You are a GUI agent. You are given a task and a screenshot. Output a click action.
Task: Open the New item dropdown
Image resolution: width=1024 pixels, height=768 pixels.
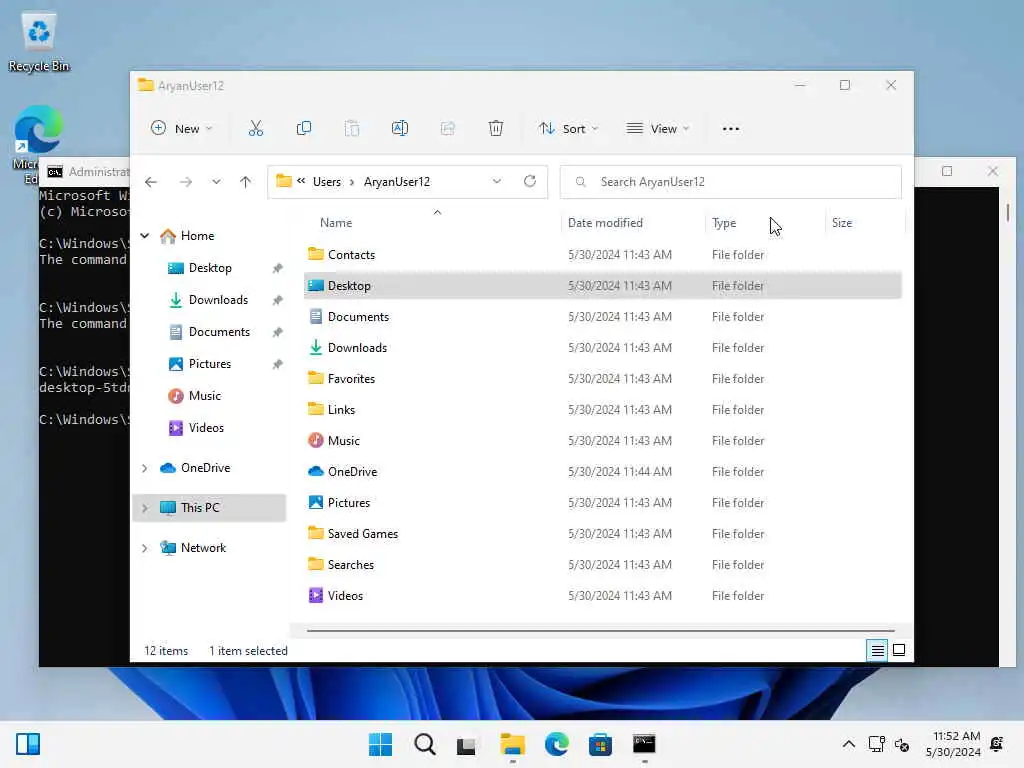coord(182,129)
